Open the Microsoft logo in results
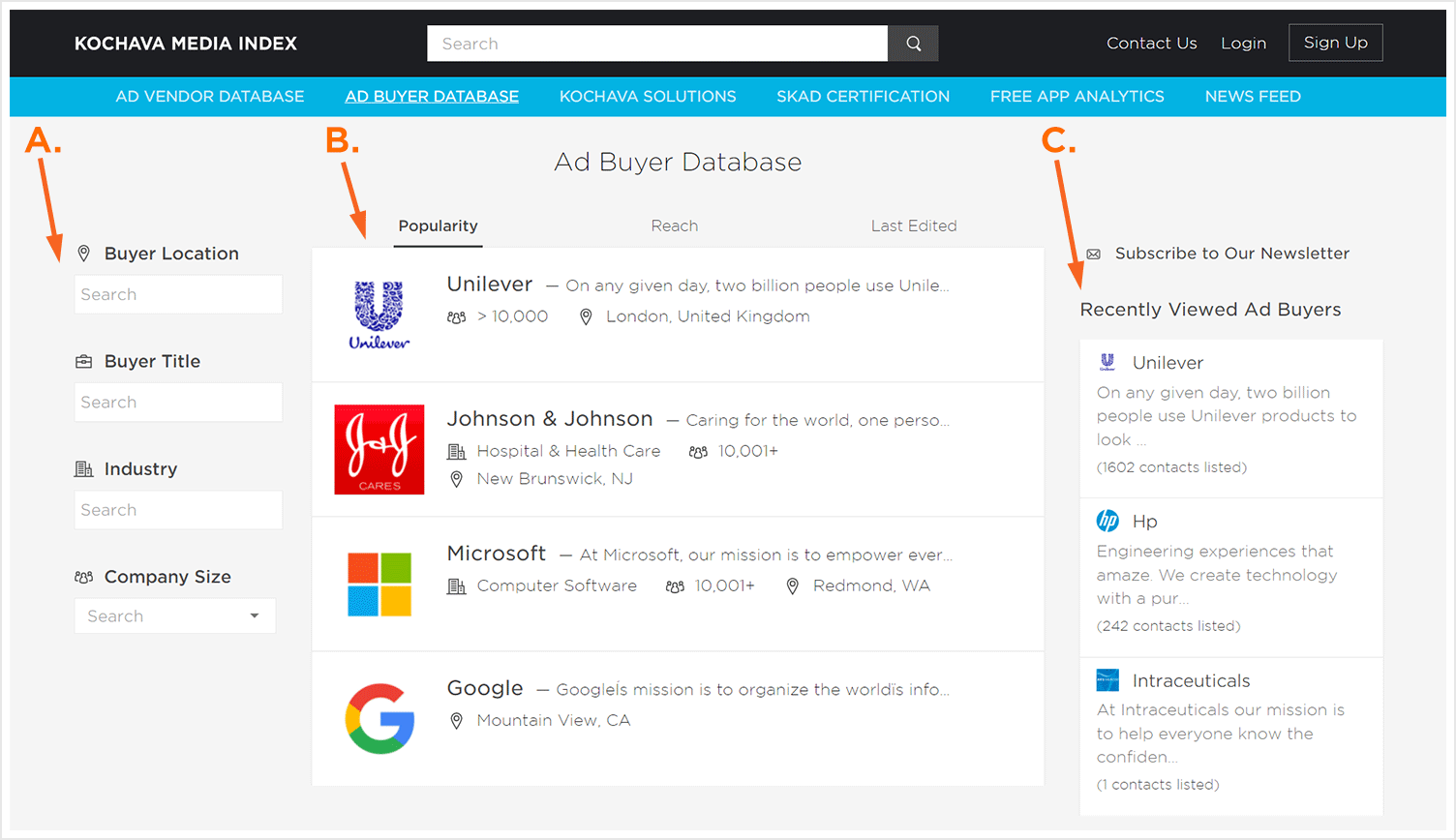The width and height of the screenshot is (1456, 840). tap(379, 585)
